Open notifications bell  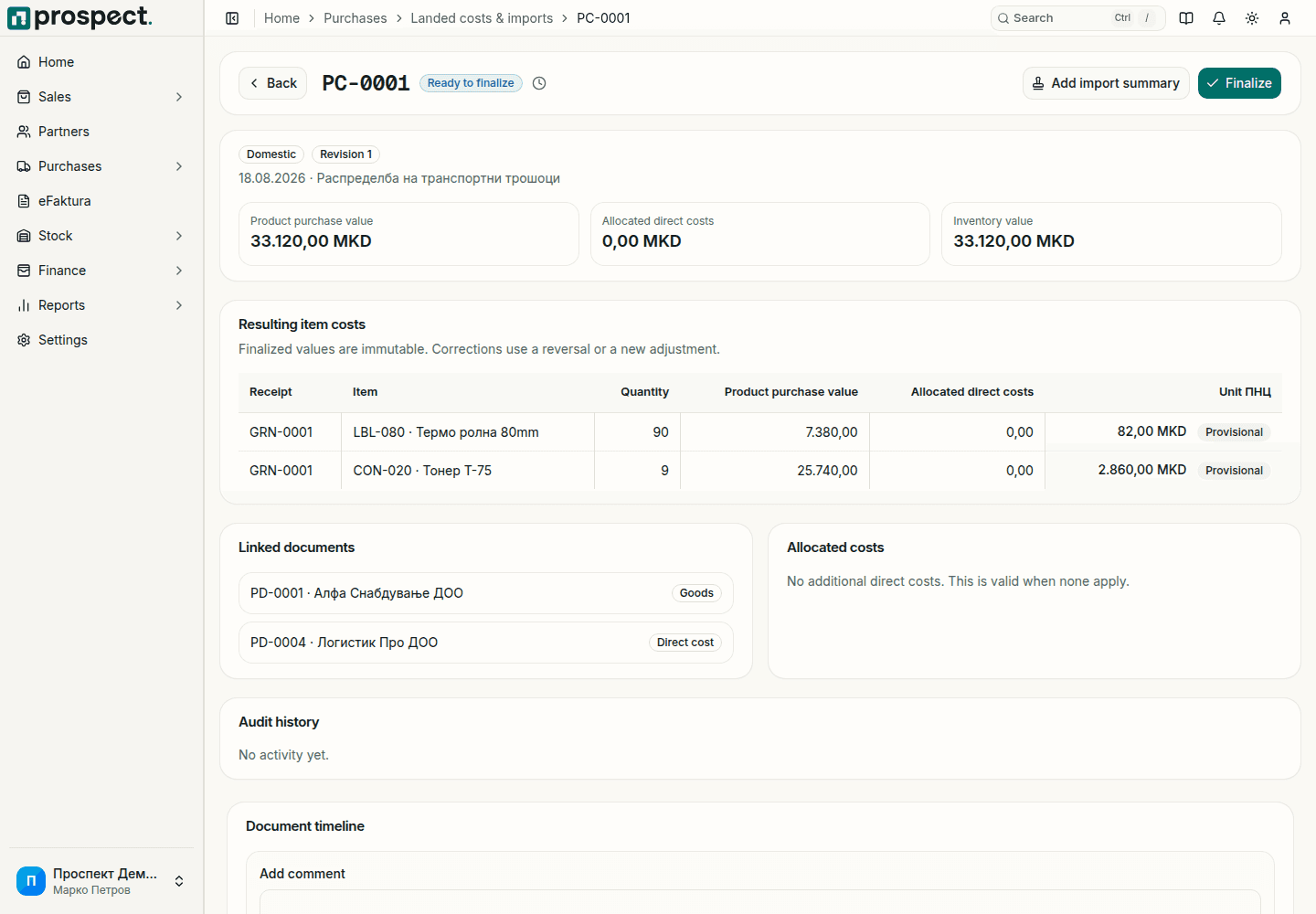click(x=1219, y=18)
